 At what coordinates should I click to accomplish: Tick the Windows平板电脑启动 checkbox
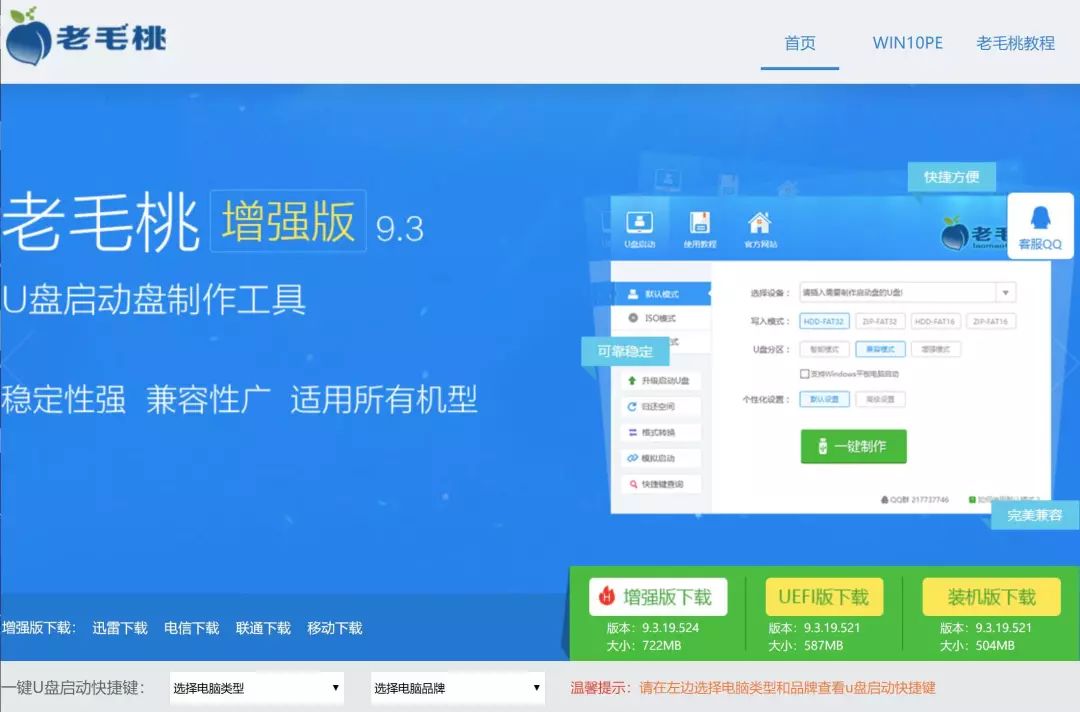coord(804,374)
